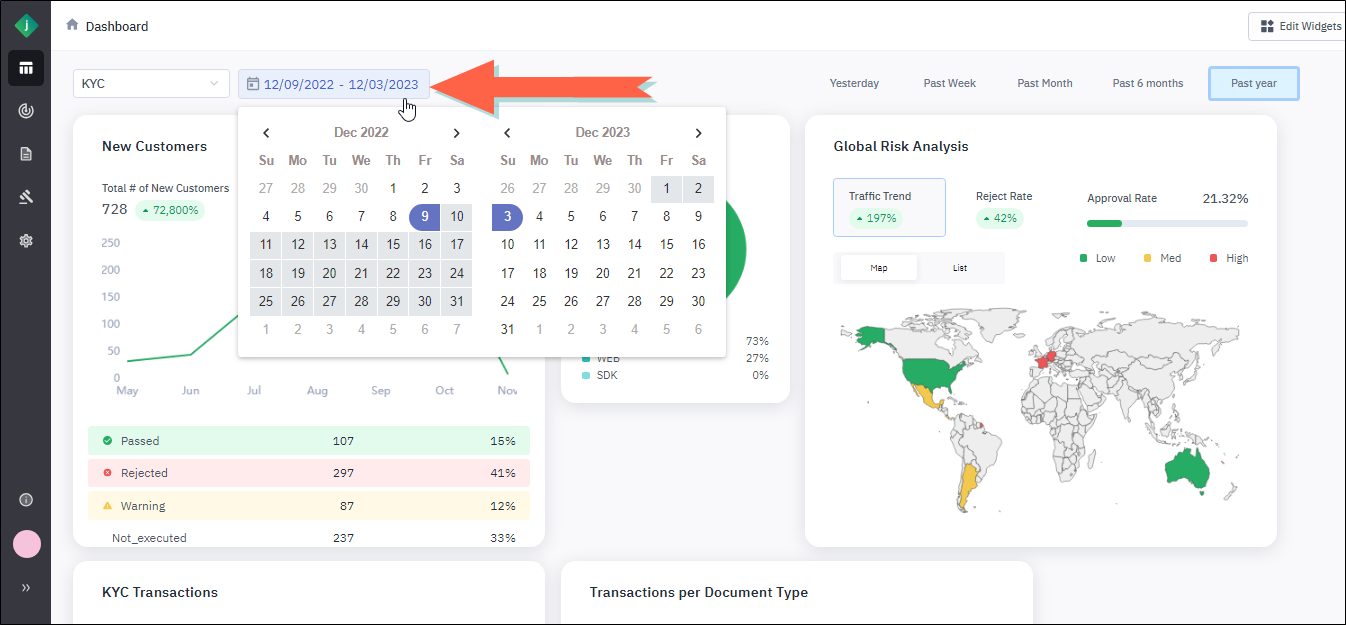Open the KYC dropdown
Viewport: 1346px width, 625px height.
click(151, 84)
